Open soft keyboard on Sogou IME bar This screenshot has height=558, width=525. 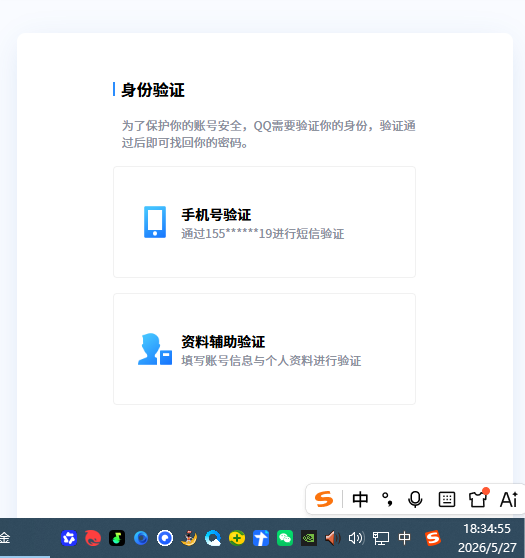pyautogui.click(x=447, y=499)
